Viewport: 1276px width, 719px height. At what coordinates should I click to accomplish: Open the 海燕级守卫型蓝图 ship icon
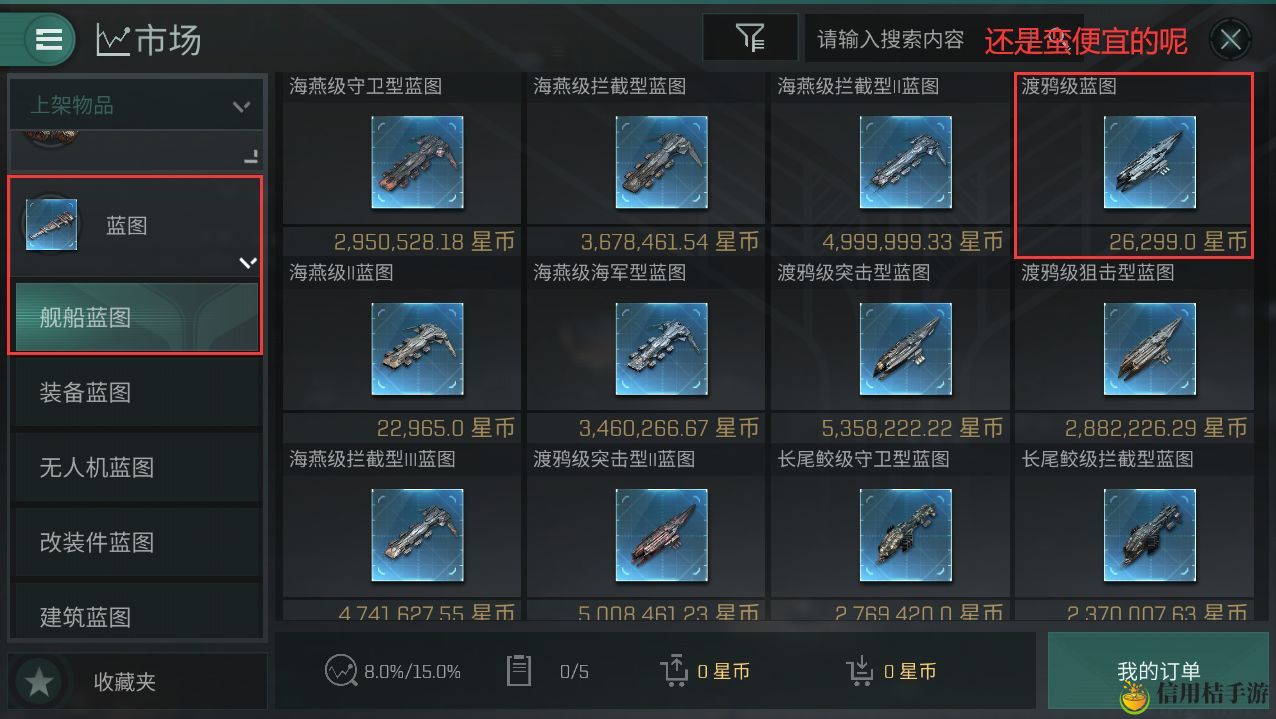coord(417,162)
